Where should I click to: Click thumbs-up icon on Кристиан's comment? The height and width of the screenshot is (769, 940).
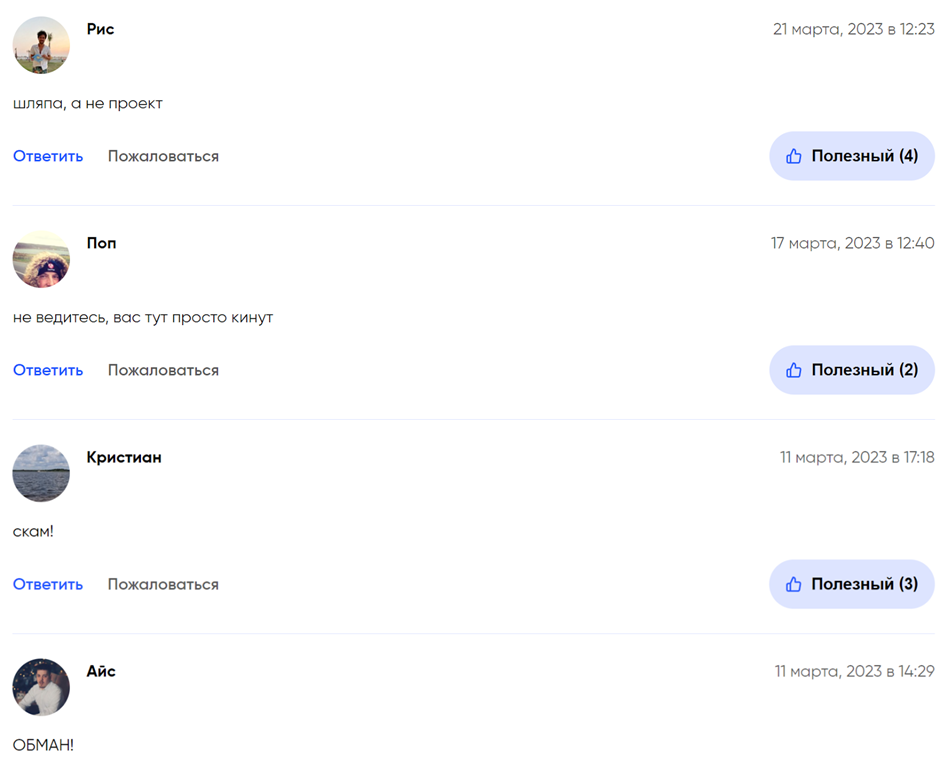[x=794, y=584]
